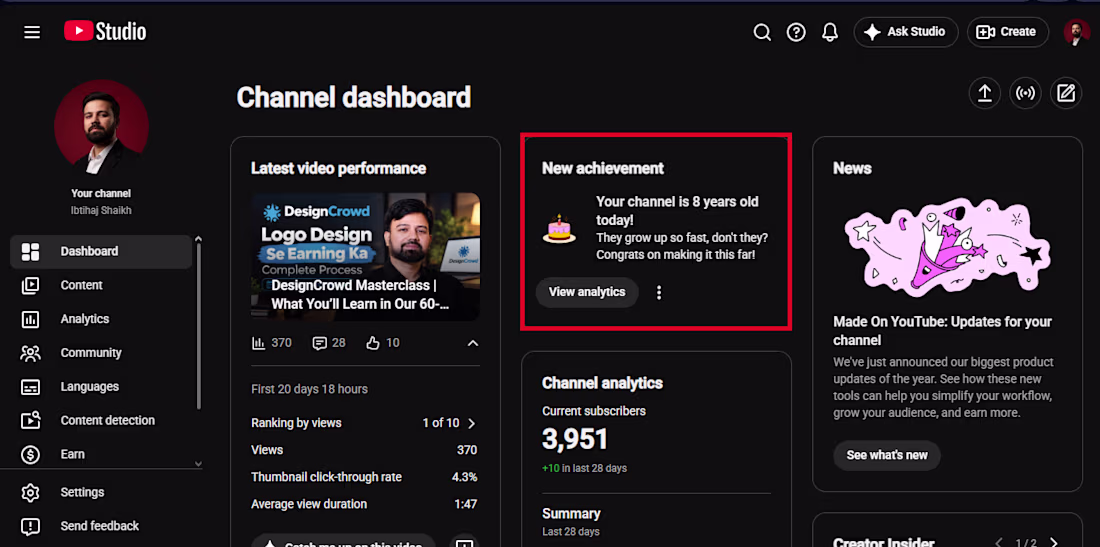Open the large channel profile picture
Viewport: 1100px width, 547px height.
pos(101,127)
